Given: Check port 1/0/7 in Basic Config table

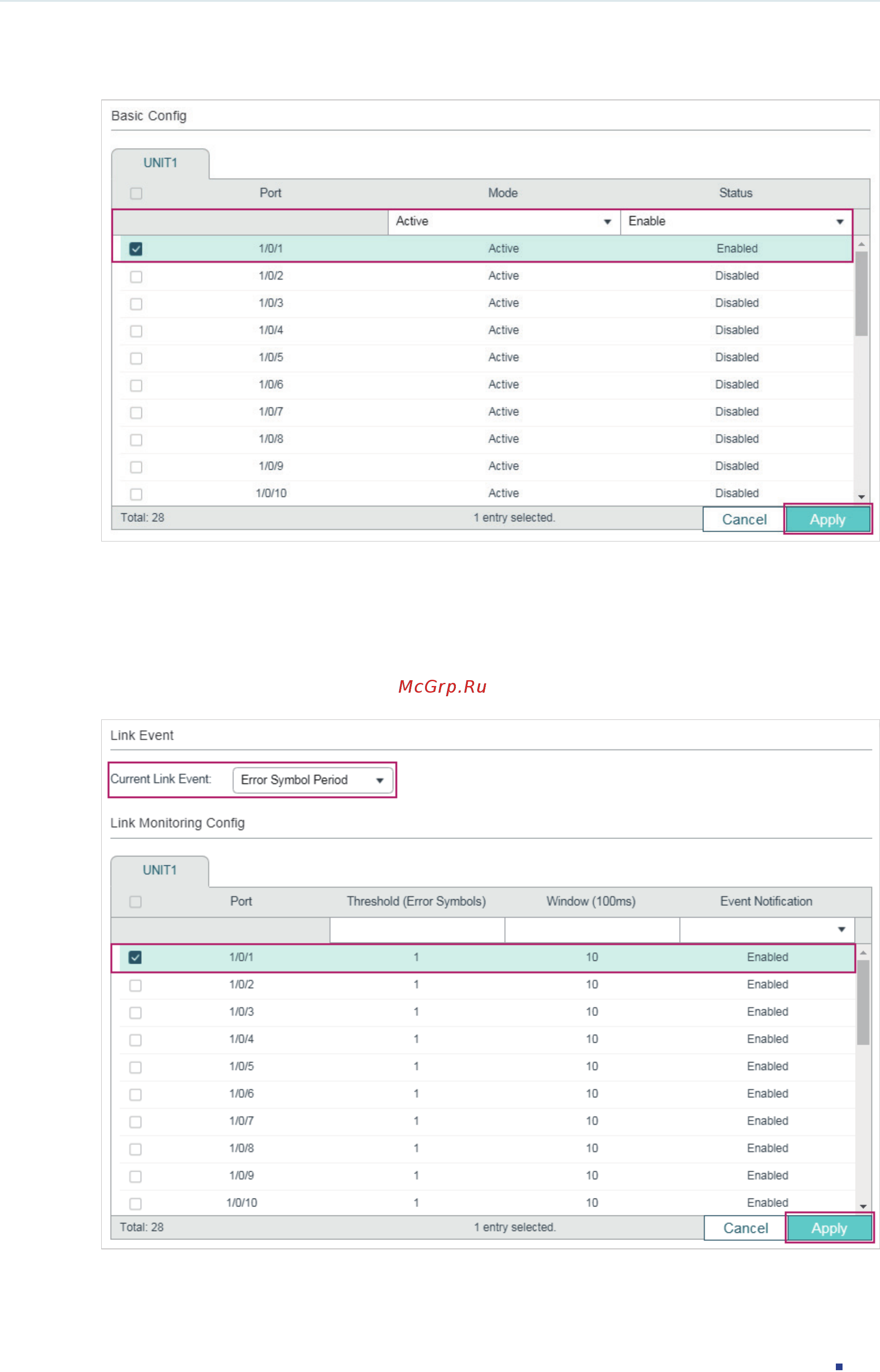Looking at the screenshot, I should [136, 412].
